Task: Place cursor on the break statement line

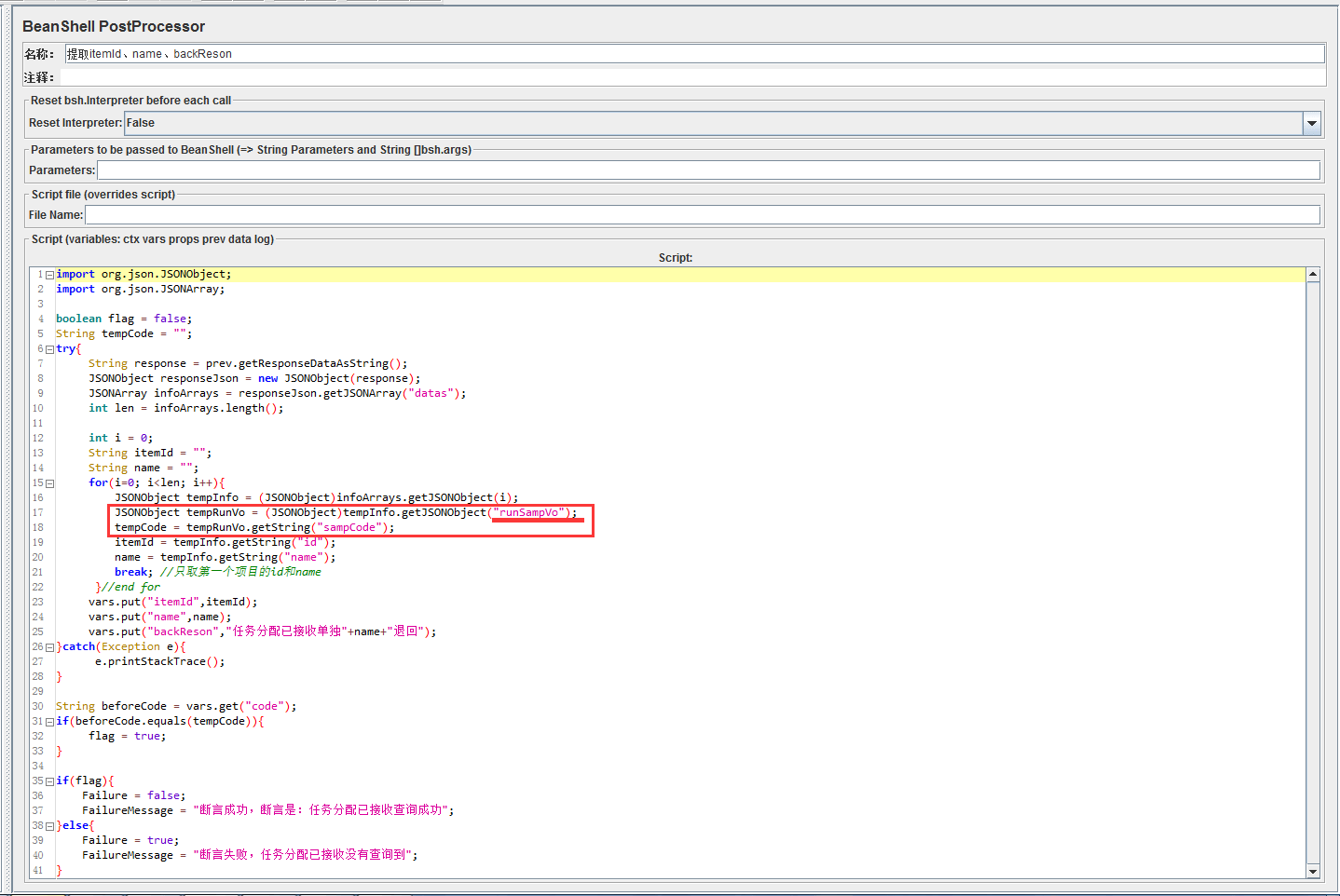Action: coord(131,572)
